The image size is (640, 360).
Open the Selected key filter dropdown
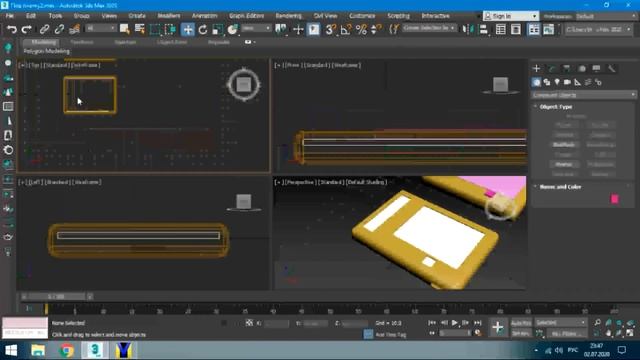pyautogui.click(x=560, y=322)
